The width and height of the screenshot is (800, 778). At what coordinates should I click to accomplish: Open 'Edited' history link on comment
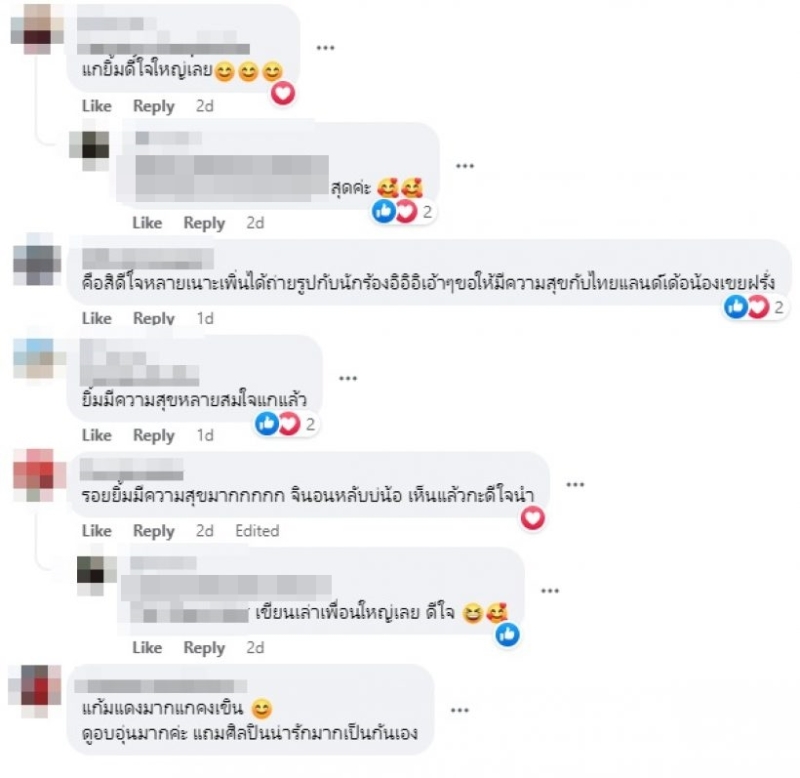[x=257, y=531]
